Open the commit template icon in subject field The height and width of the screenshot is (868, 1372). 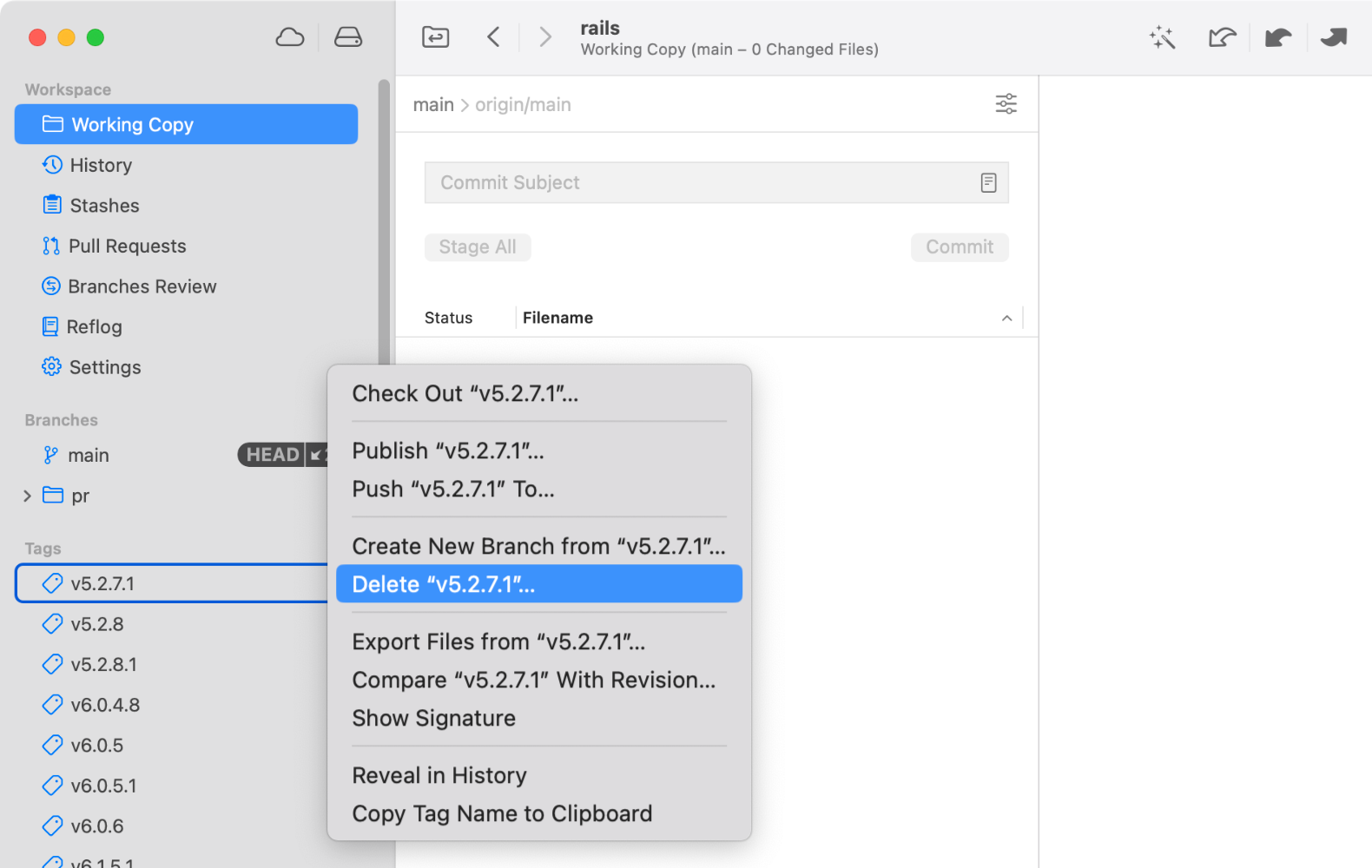pyautogui.click(x=988, y=183)
